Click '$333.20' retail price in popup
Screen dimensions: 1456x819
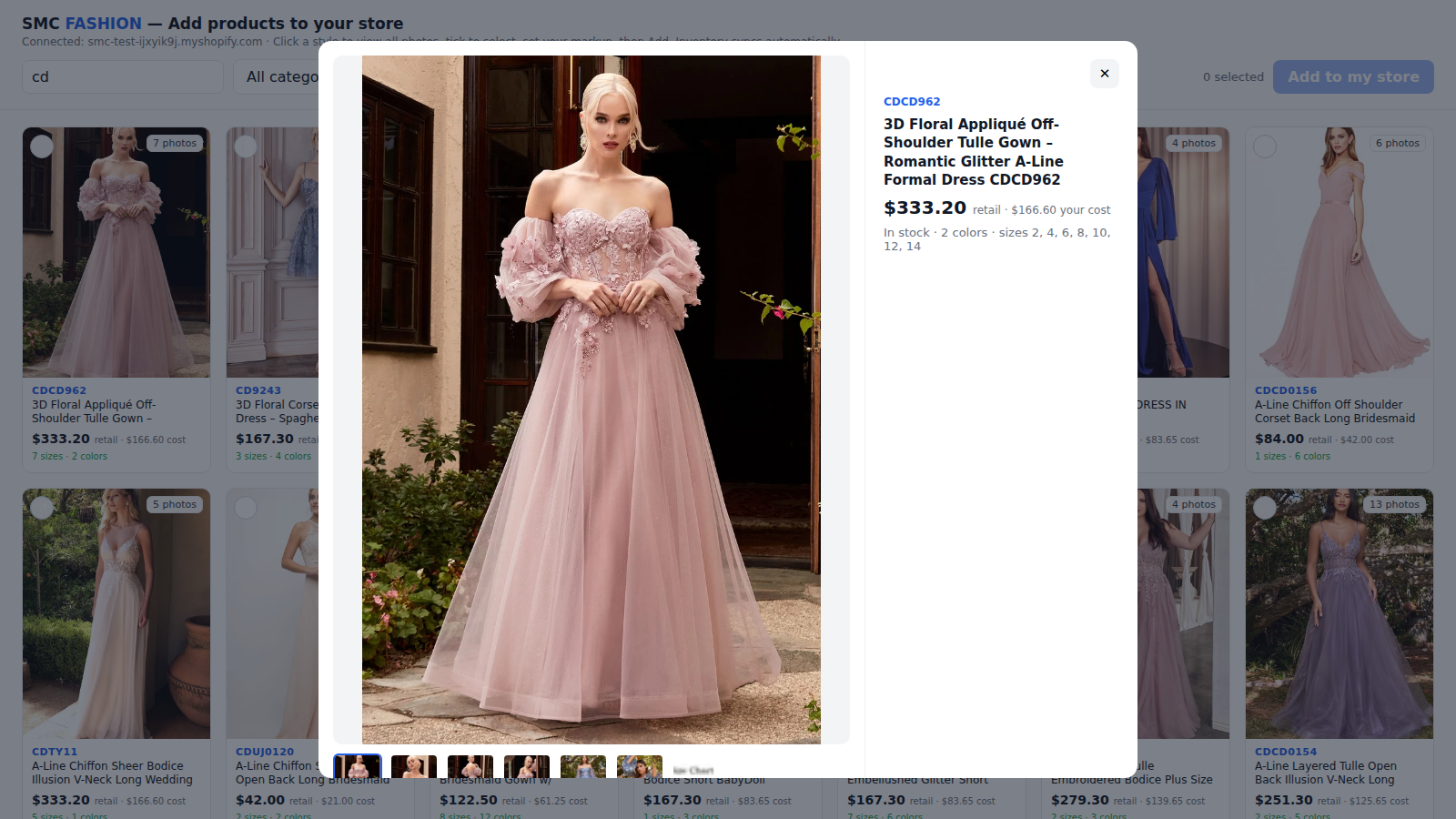(x=925, y=207)
